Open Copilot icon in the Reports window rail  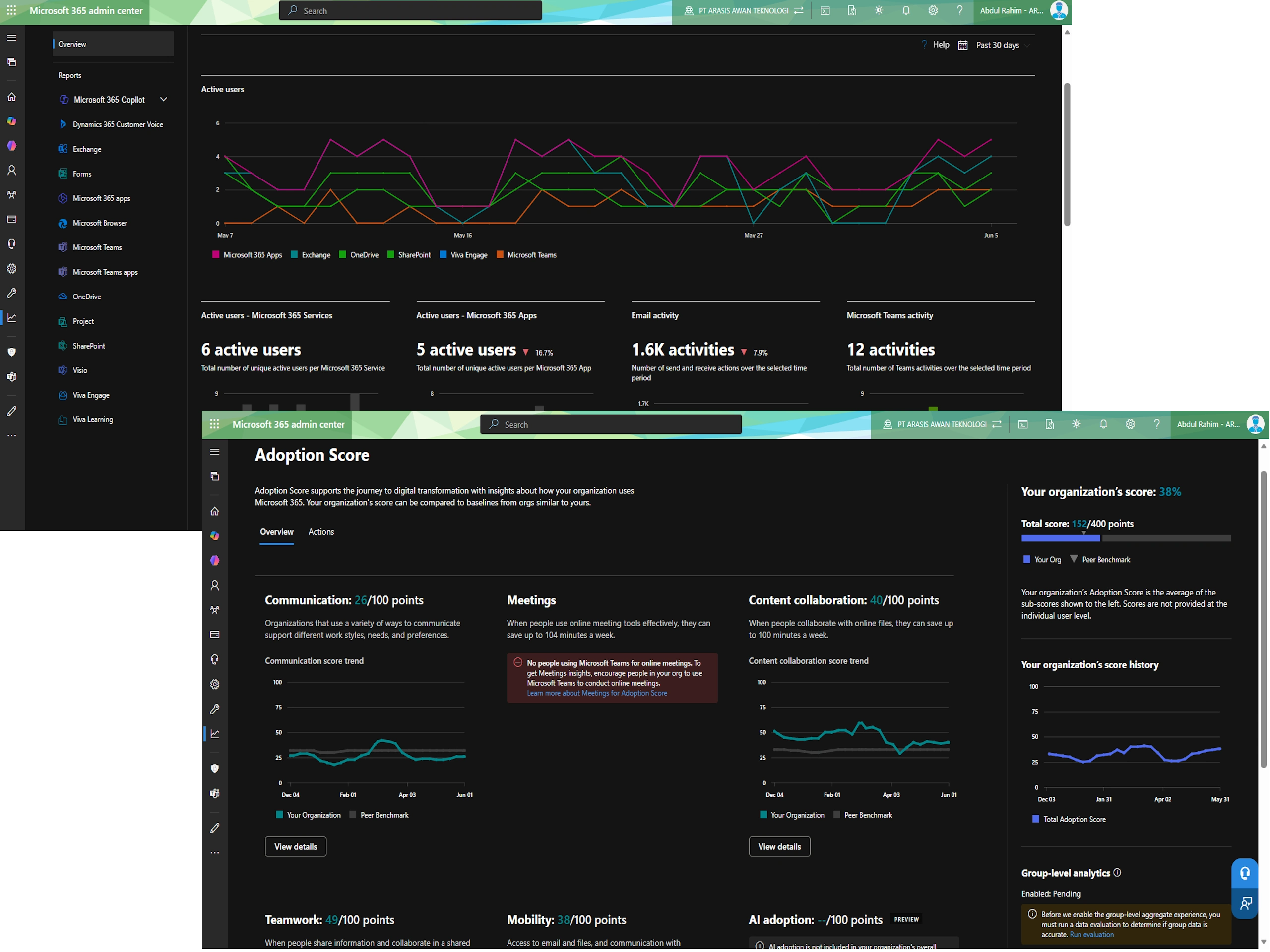[x=11, y=121]
